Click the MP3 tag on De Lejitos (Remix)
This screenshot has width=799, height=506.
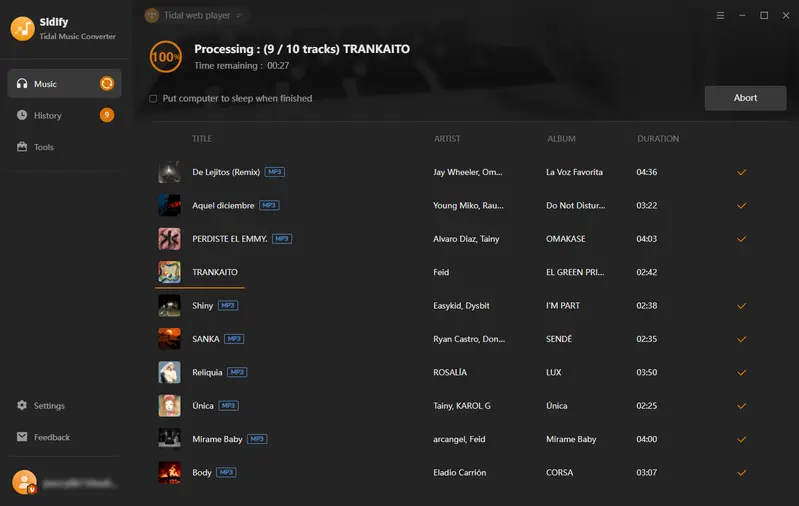click(x=275, y=172)
